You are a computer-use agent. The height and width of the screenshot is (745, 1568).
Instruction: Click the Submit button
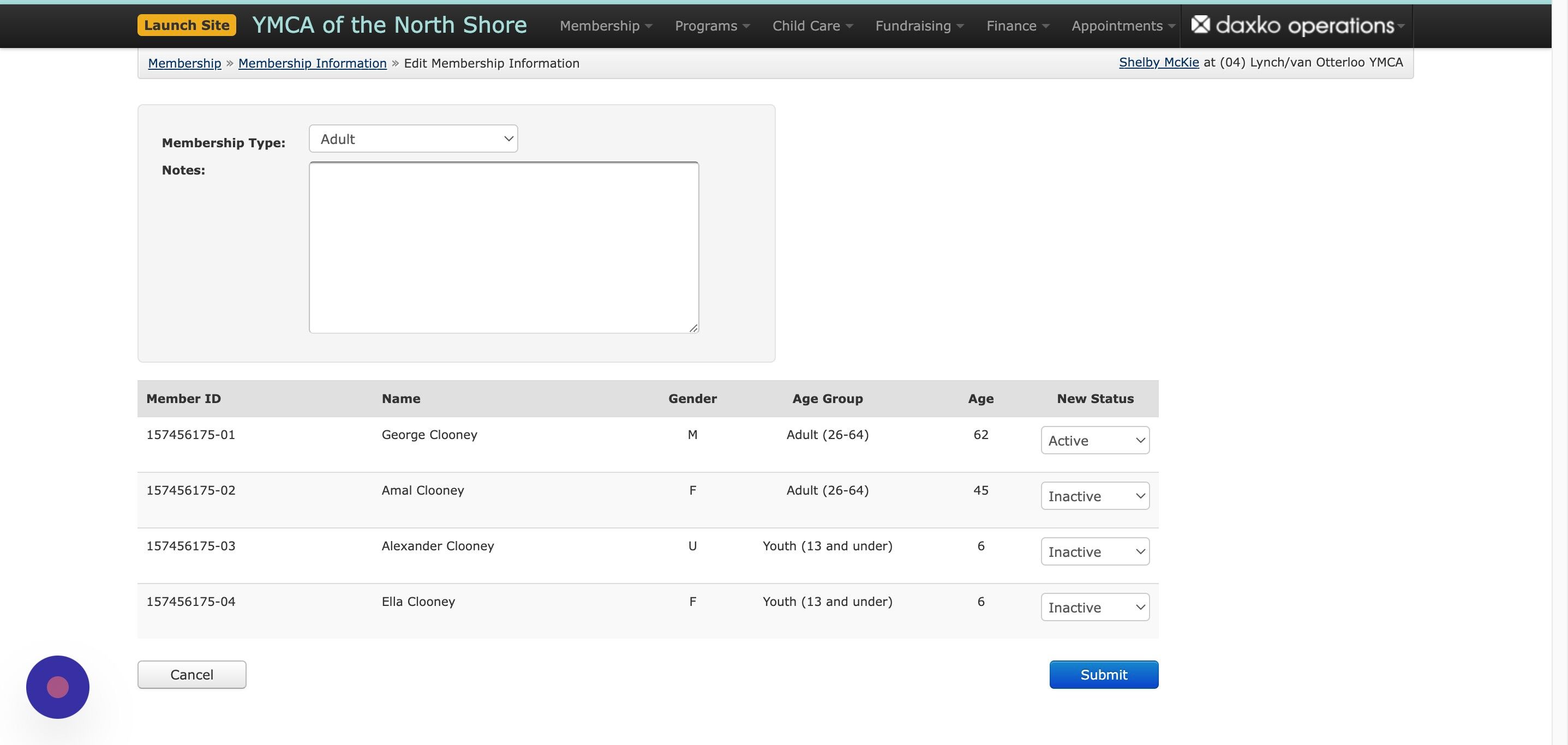[x=1104, y=675]
